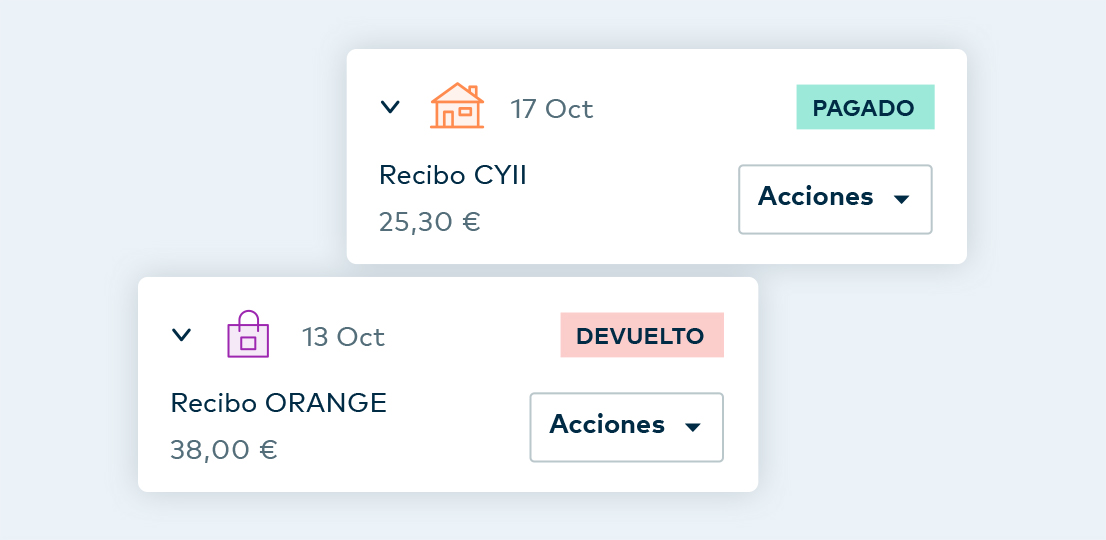Collapse the Recibo ORANGE receipt chevron
The height and width of the screenshot is (540, 1106).
coord(181,335)
